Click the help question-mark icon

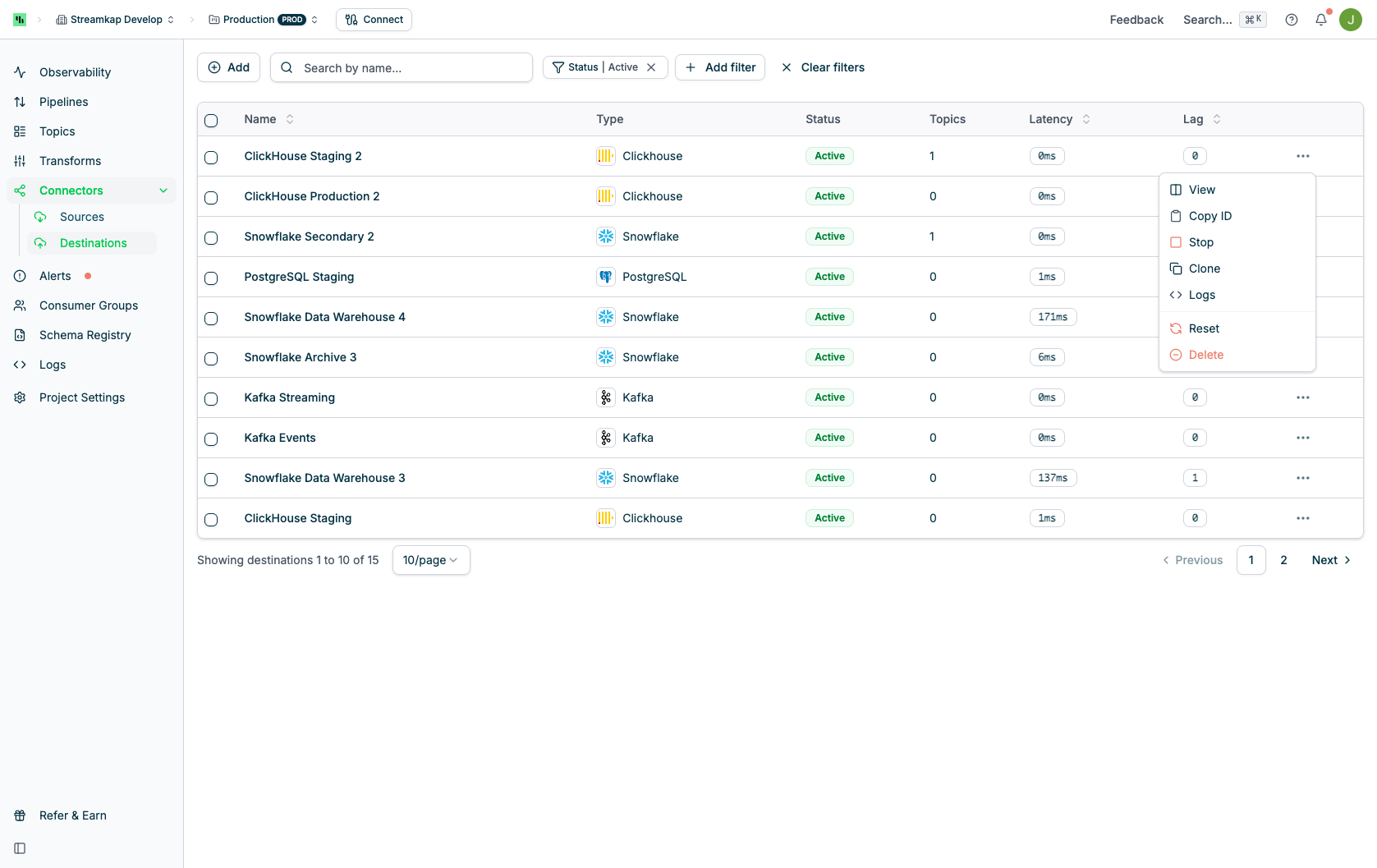pos(1291,19)
